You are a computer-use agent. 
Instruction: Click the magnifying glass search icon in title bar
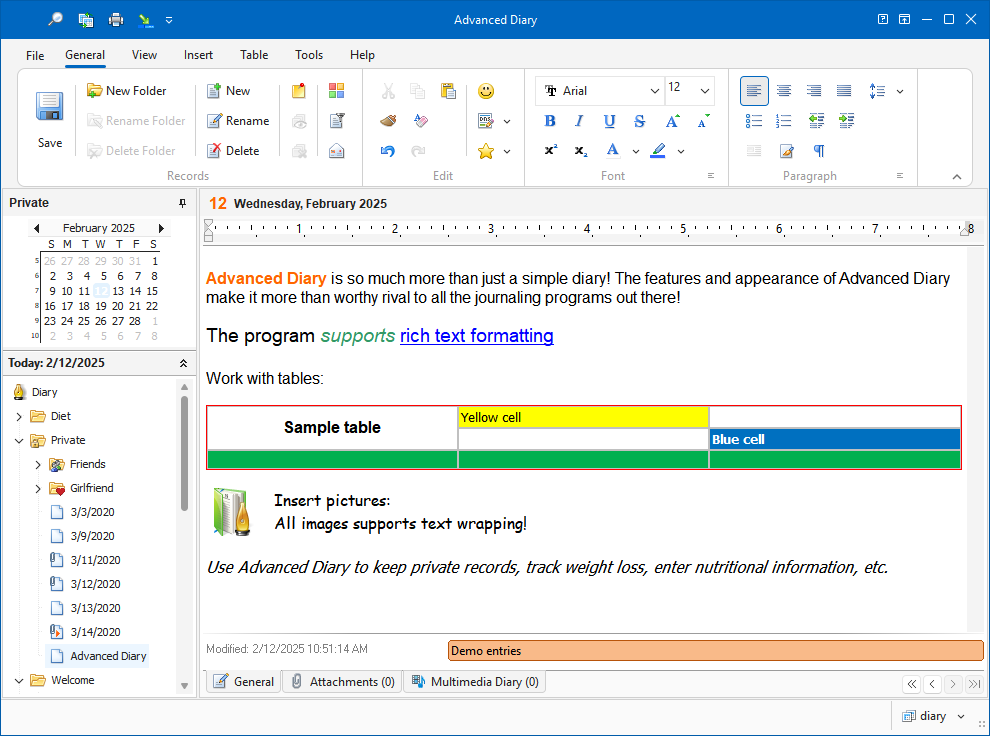(56, 20)
